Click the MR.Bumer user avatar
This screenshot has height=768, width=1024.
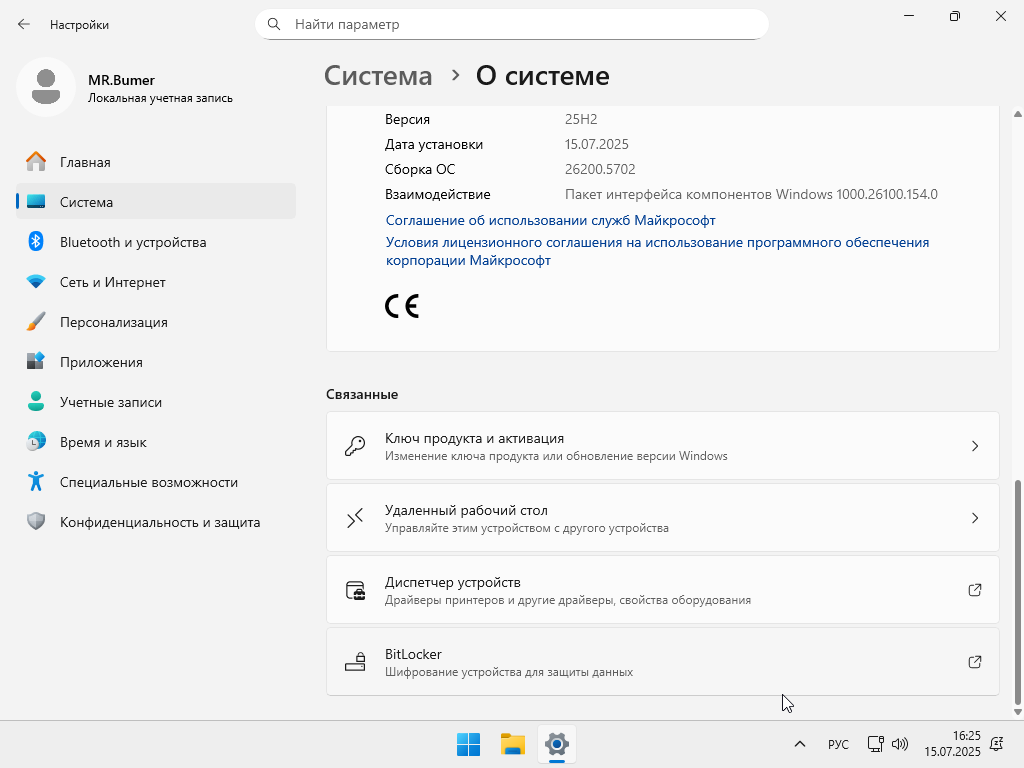pos(46,87)
